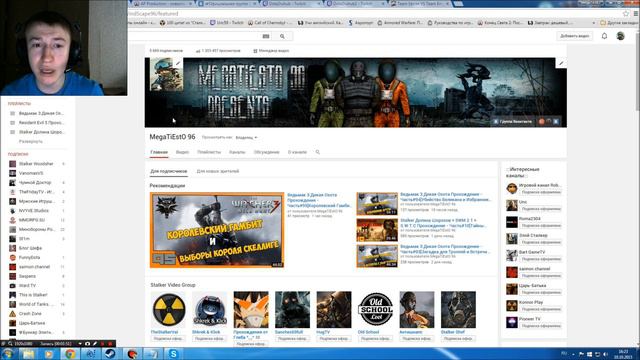Switch to the 'О канале' channel tab
Screen dimensions: 640x360
pyautogui.click(x=297, y=152)
